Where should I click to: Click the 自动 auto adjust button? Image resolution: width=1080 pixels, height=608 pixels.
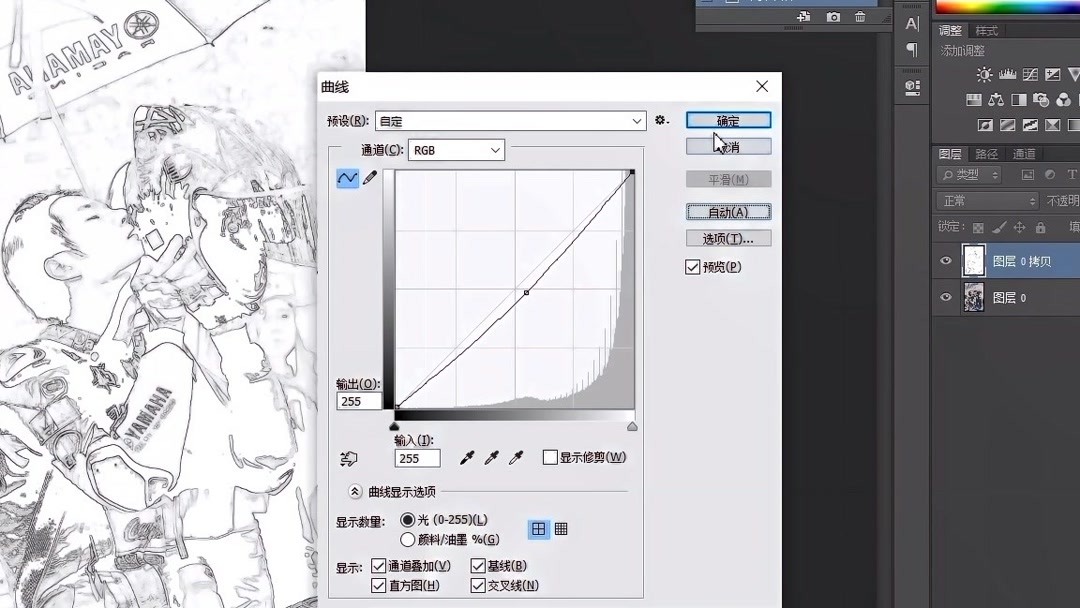click(727, 211)
